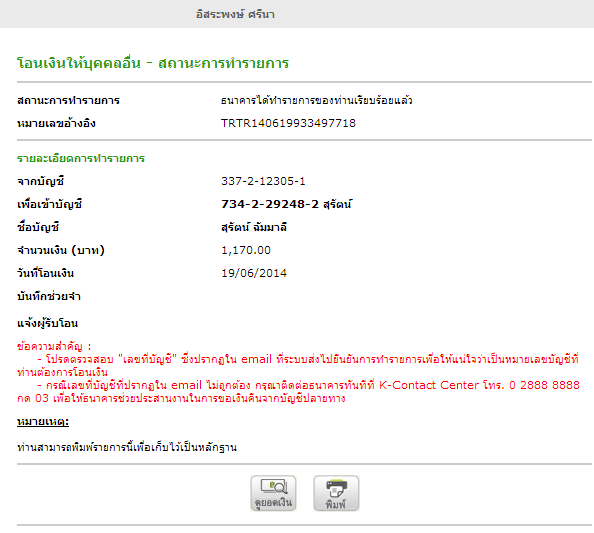Click the note ท่านสามารถพิมพ์รายการนี้เพื่อเก็บไว้เป็นหลักฐาน
Screen dimensions: 594x533
coord(127,447)
